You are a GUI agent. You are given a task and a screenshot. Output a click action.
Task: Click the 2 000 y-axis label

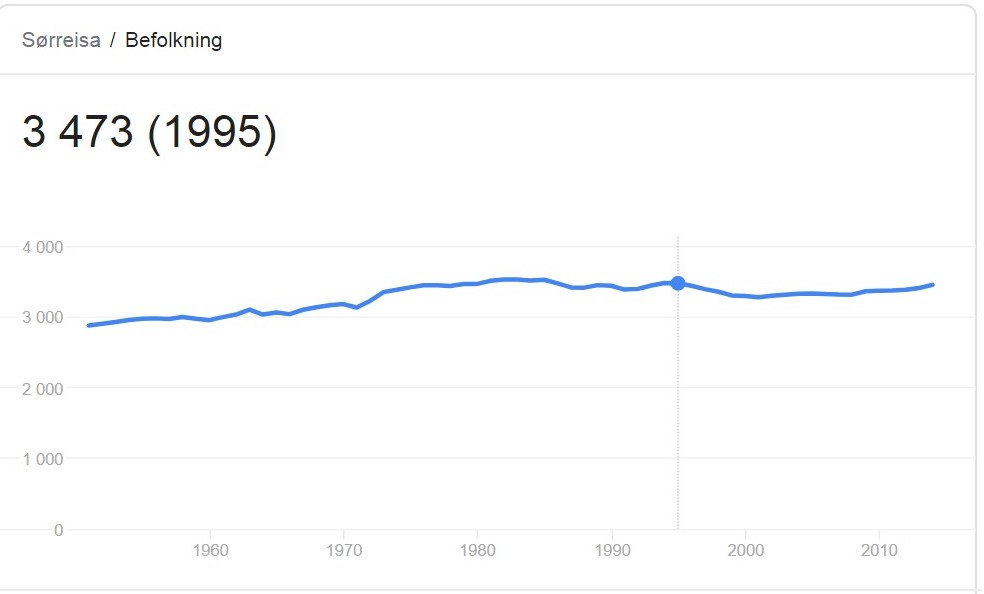pos(43,389)
